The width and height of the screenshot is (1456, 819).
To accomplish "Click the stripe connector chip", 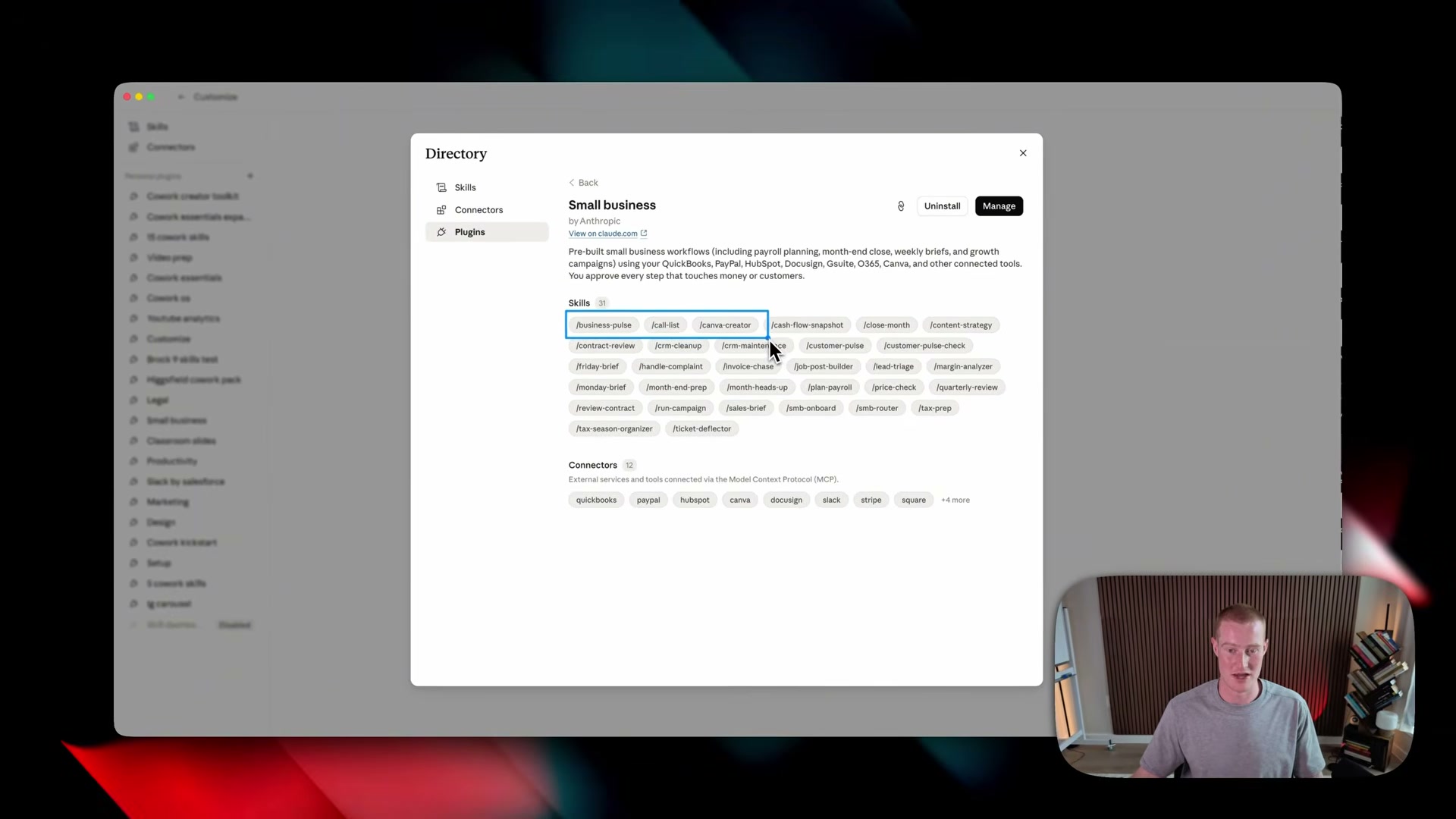I will tap(871, 500).
